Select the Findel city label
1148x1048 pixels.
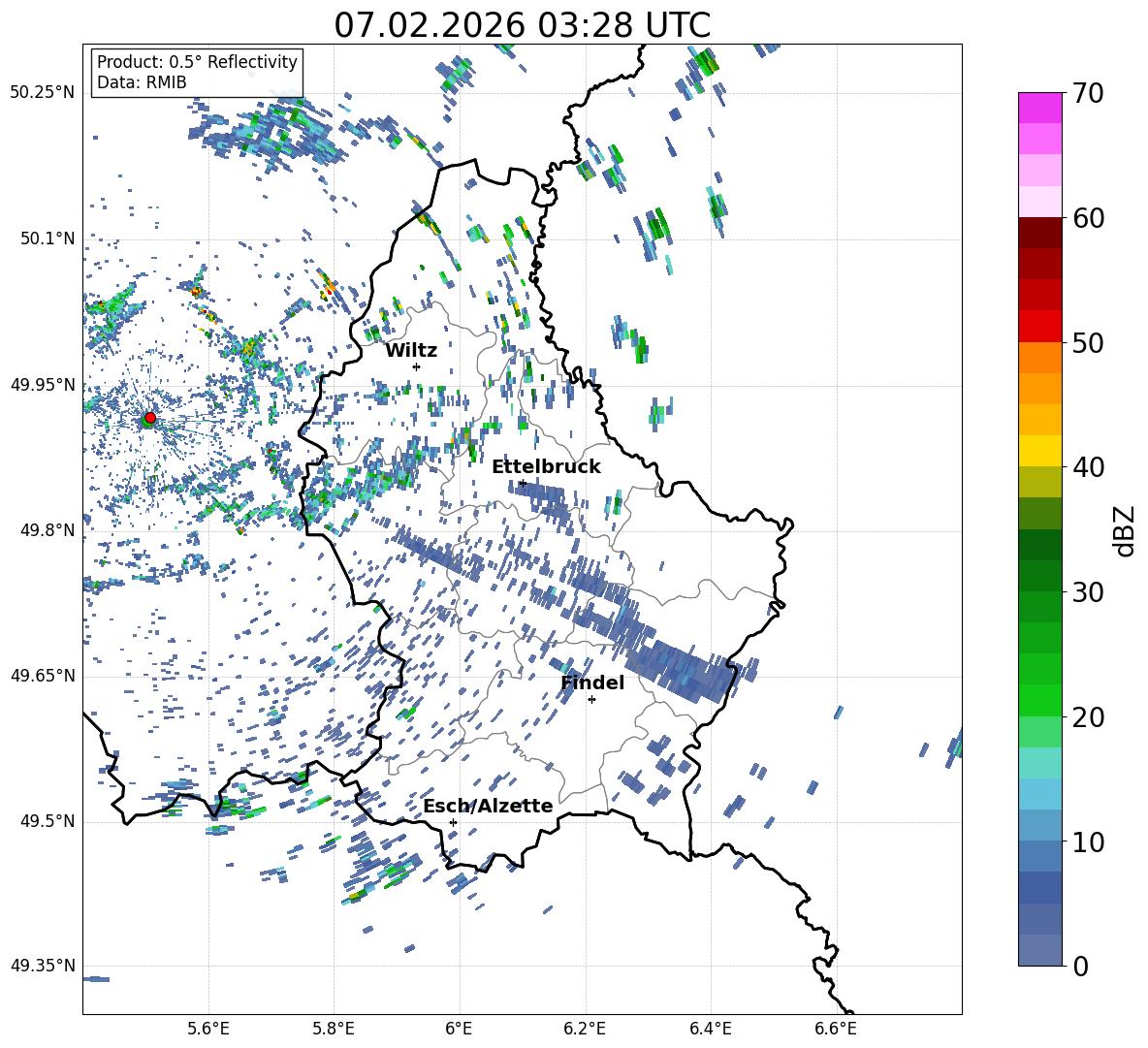592,683
